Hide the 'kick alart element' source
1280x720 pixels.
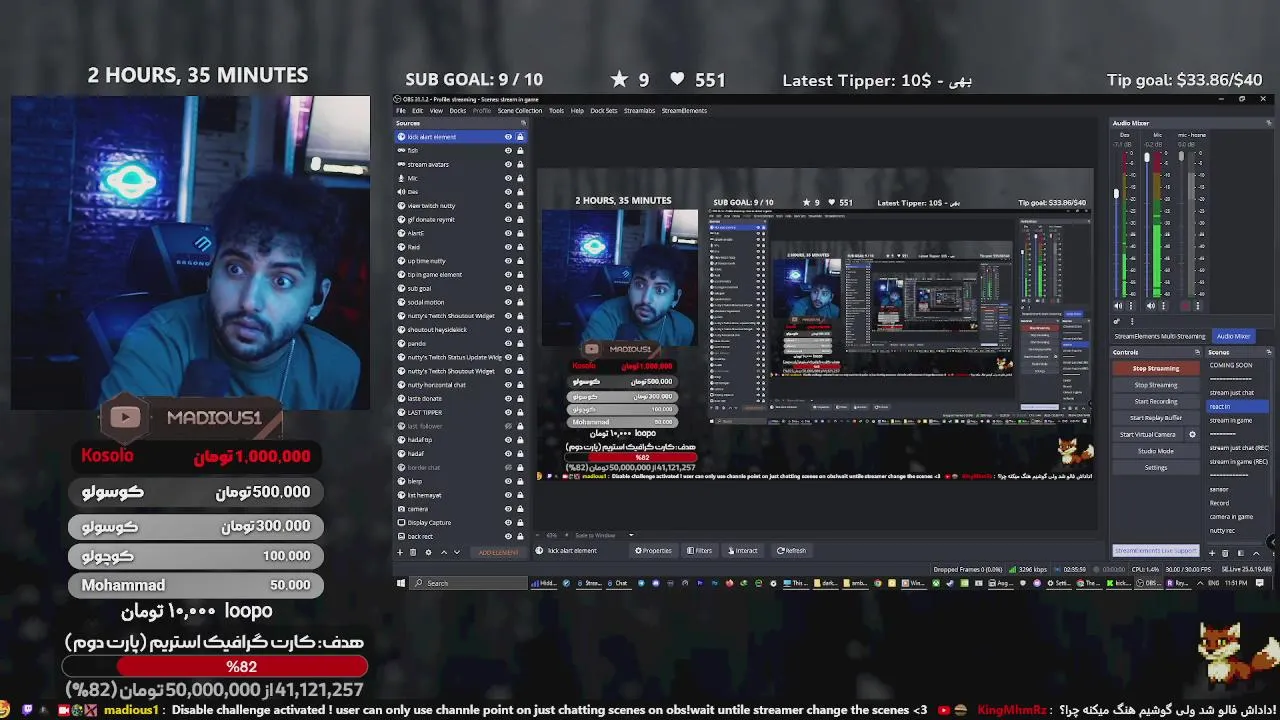pyautogui.click(x=508, y=137)
